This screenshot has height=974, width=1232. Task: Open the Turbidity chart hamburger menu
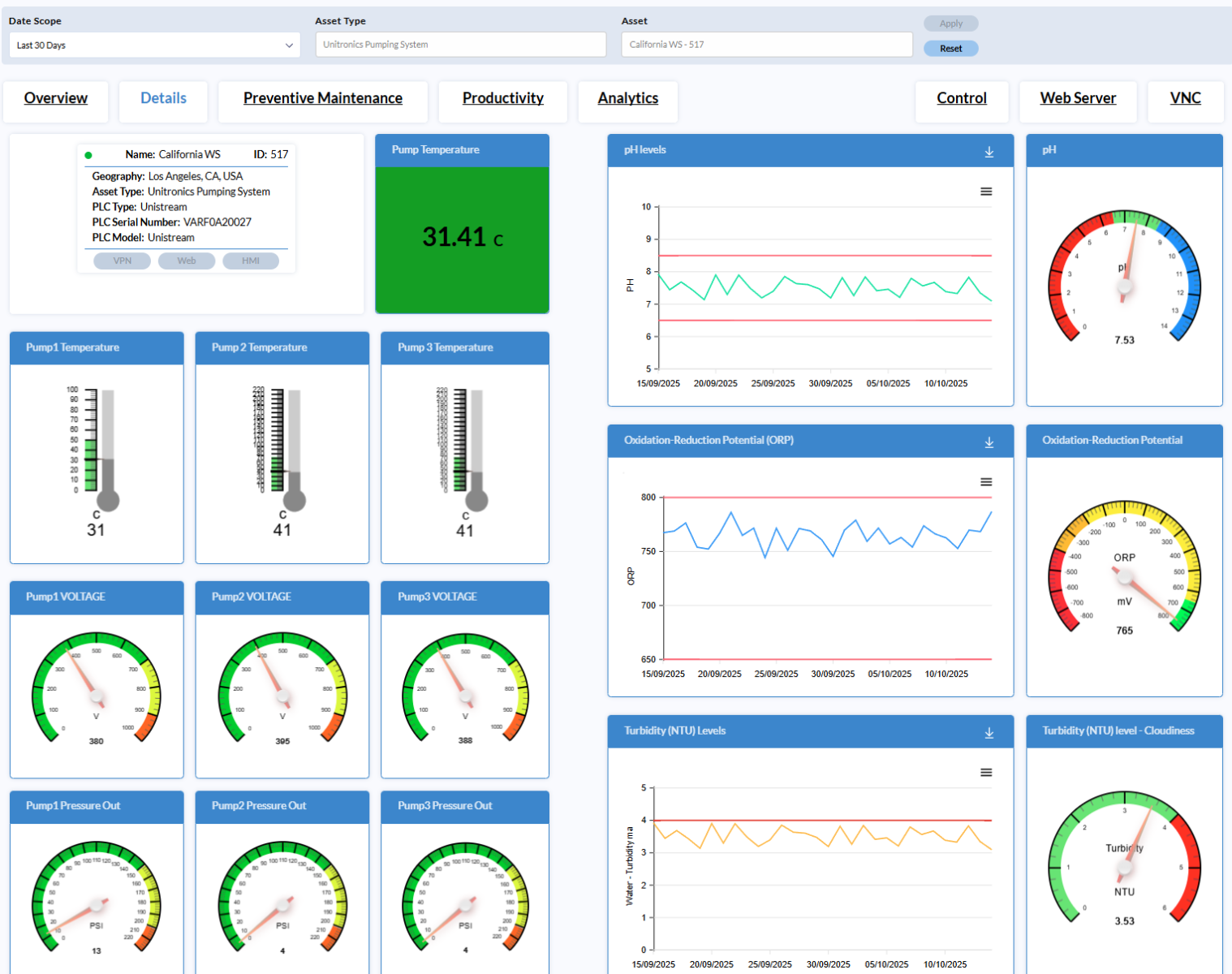point(985,773)
